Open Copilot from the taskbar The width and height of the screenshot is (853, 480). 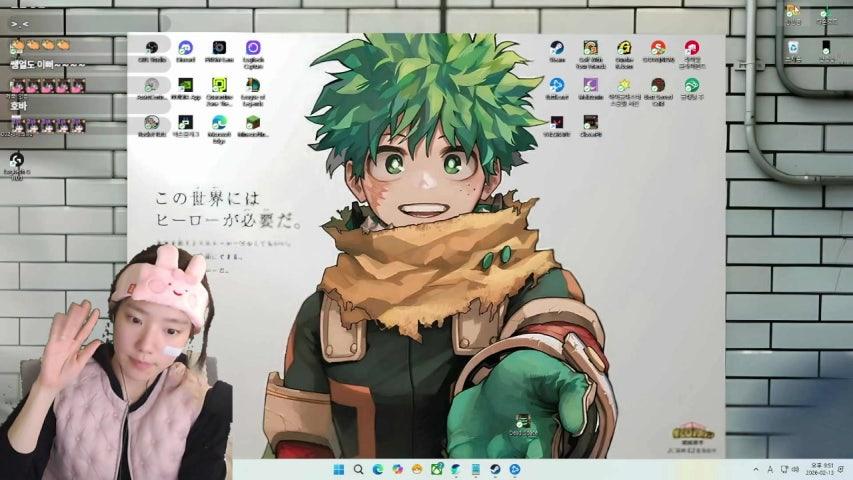click(x=397, y=469)
